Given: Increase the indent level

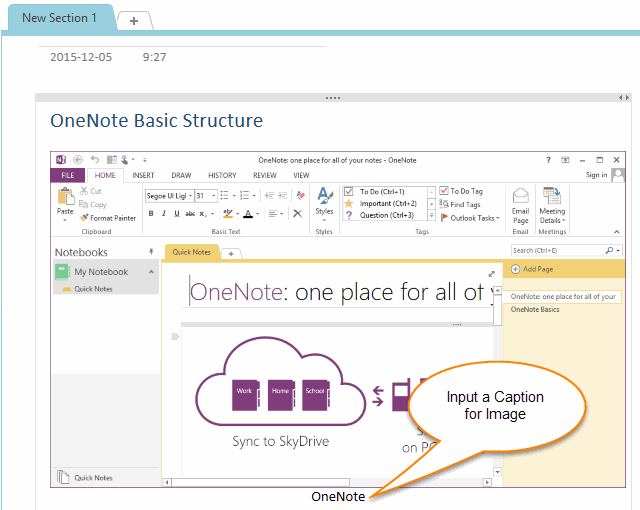Looking at the screenshot, I should tap(282, 195).
